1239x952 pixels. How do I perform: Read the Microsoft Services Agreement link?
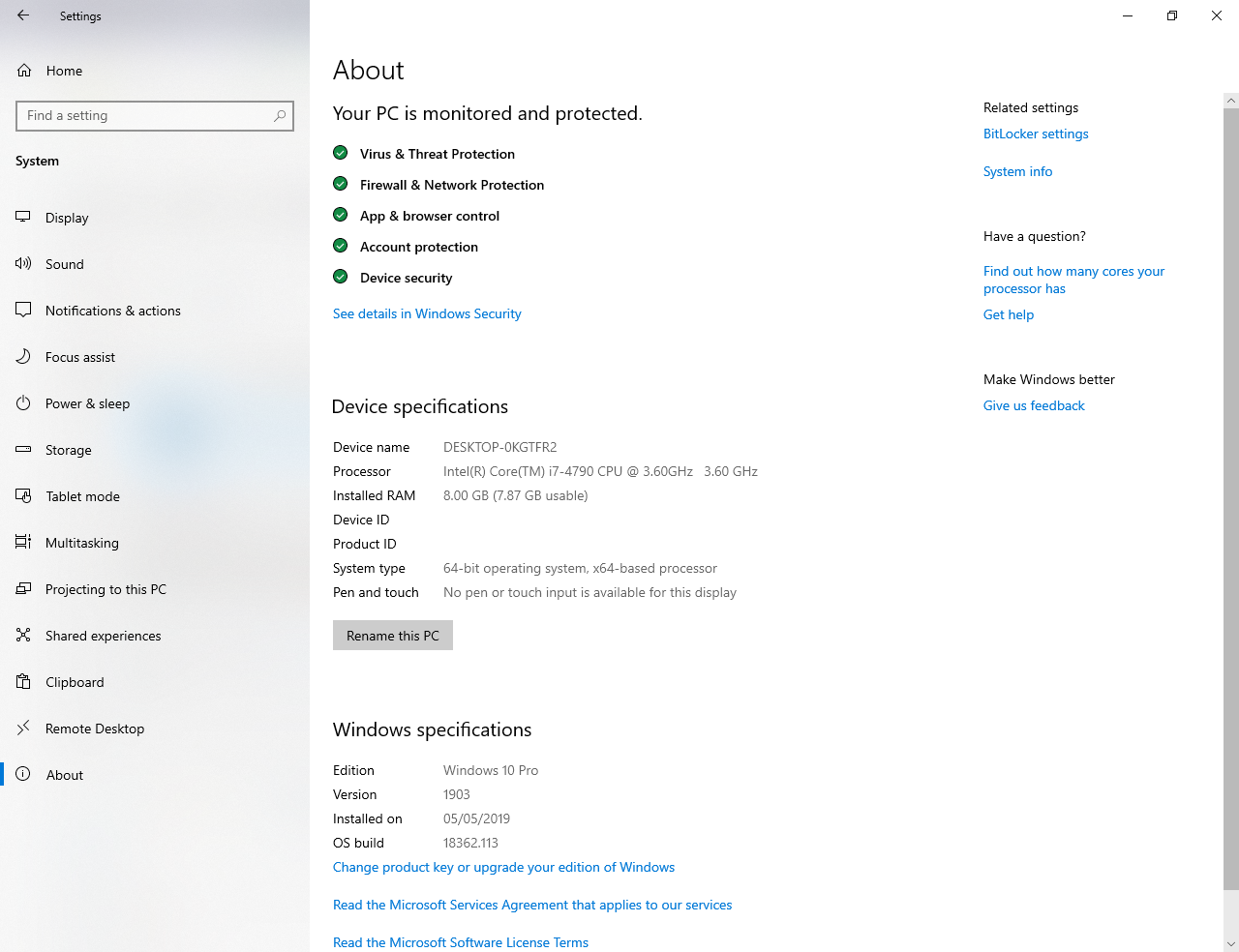point(532,905)
